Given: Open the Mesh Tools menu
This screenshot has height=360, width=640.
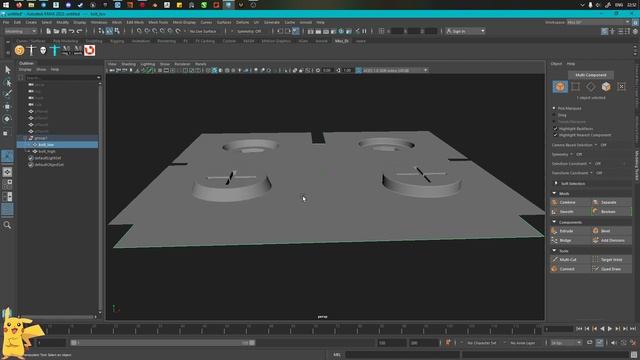Looking at the screenshot, I should tap(158, 22).
